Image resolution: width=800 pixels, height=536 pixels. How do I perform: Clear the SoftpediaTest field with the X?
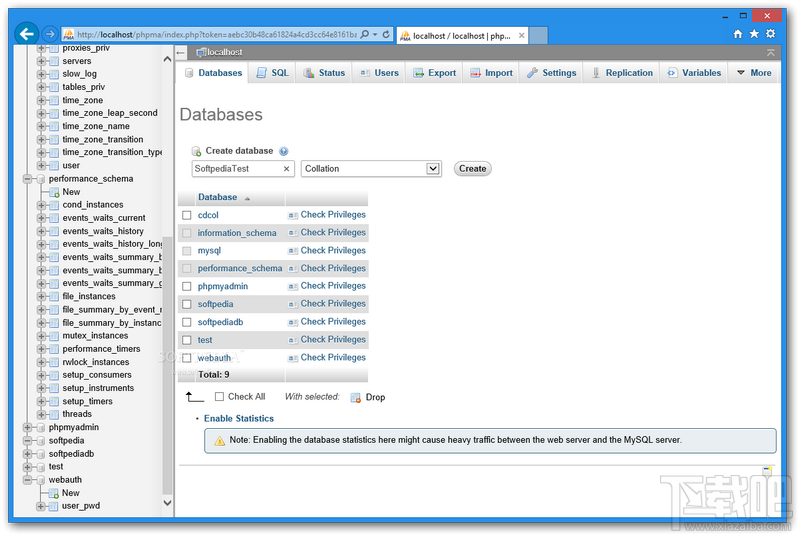pos(286,169)
